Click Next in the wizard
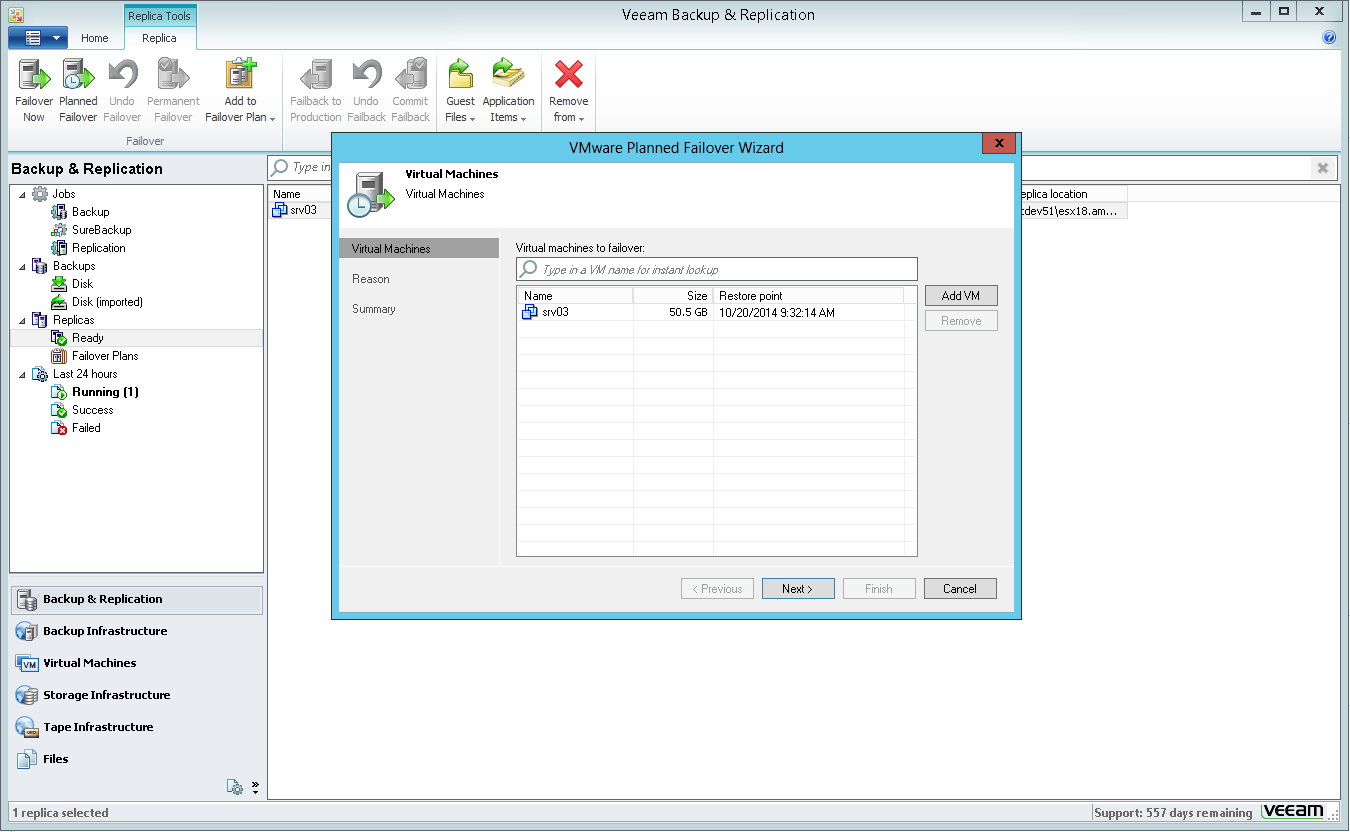Image resolution: width=1350 pixels, height=832 pixels. tap(798, 589)
